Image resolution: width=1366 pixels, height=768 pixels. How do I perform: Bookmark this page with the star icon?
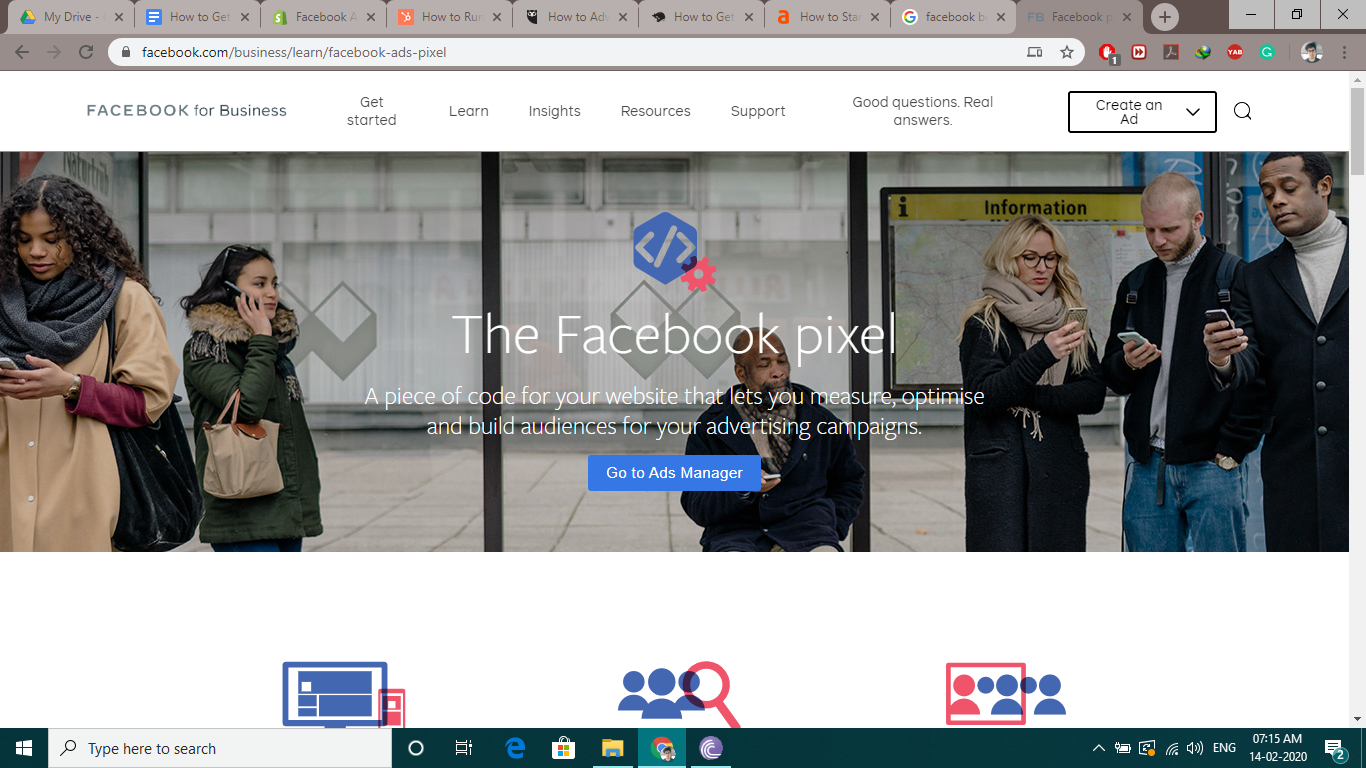1067,52
